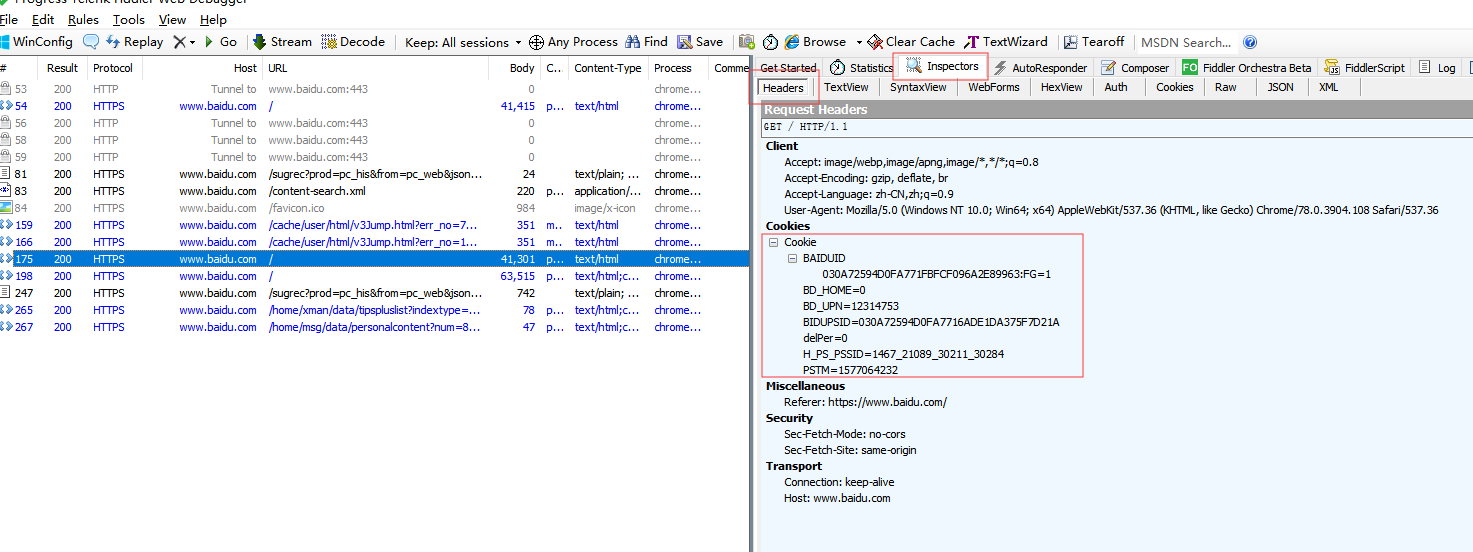
Task: Click the MSDN Search input box
Action: 1187,42
